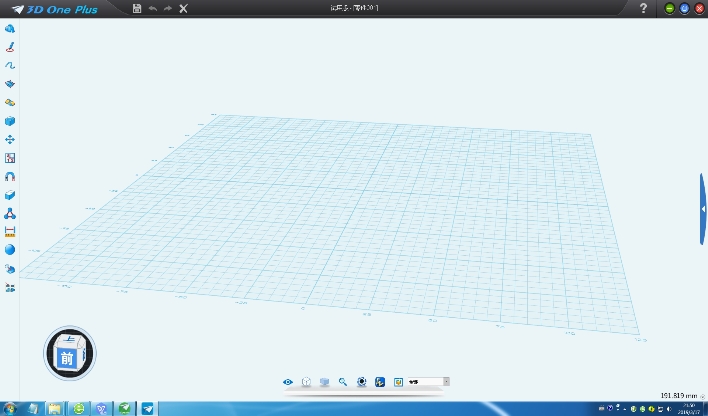
Task: Open the measure distance tool
Action: tap(10, 231)
